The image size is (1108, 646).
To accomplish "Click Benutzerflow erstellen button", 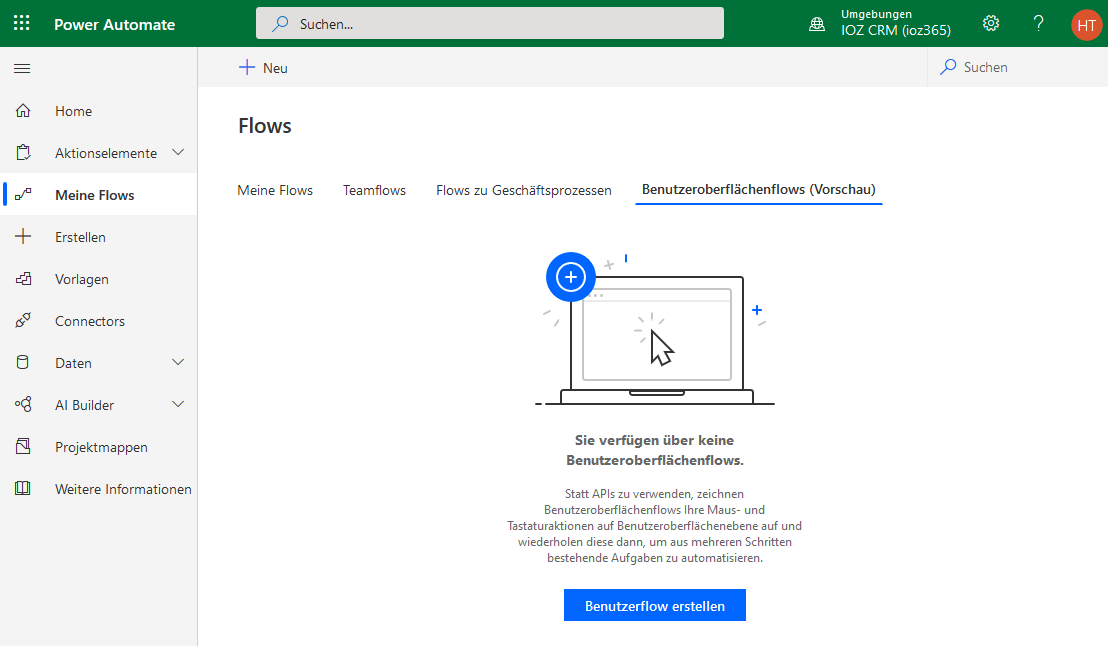I will (654, 606).
